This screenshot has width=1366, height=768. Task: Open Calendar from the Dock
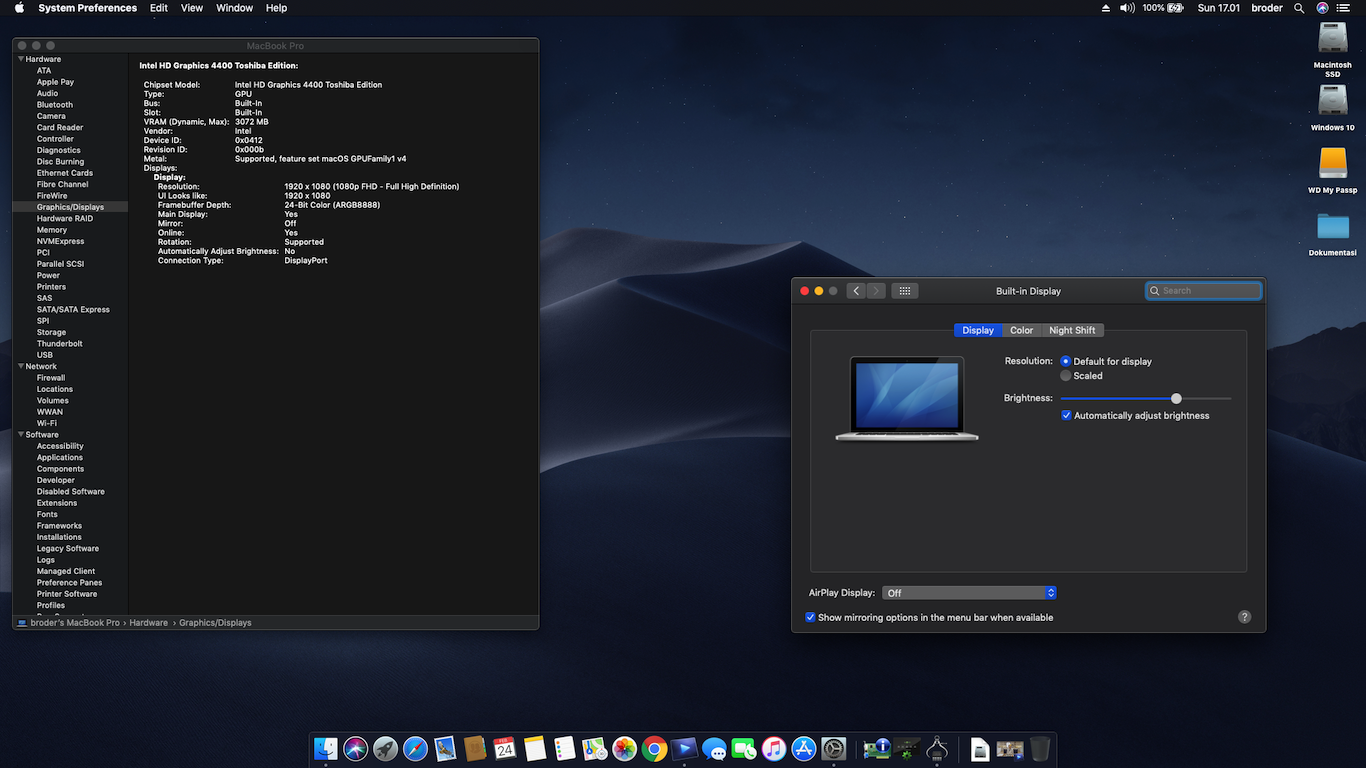point(505,748)
